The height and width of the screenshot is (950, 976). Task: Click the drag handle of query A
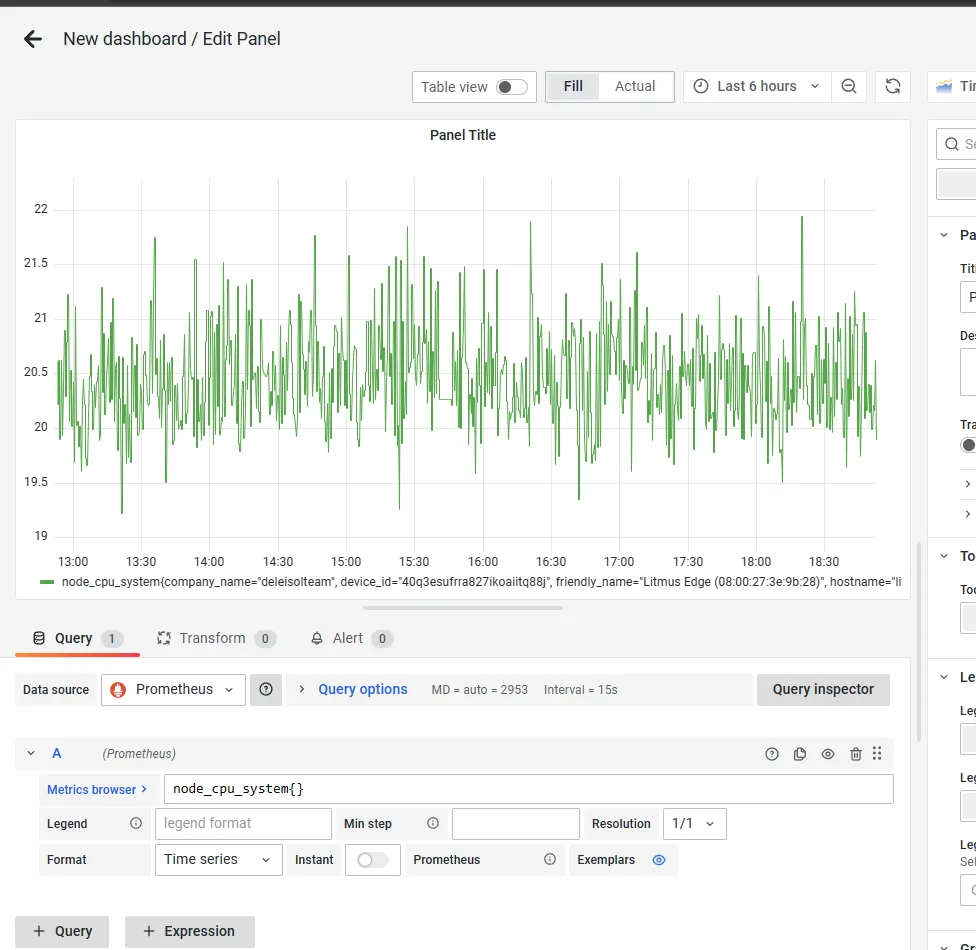tap(877, 754)
